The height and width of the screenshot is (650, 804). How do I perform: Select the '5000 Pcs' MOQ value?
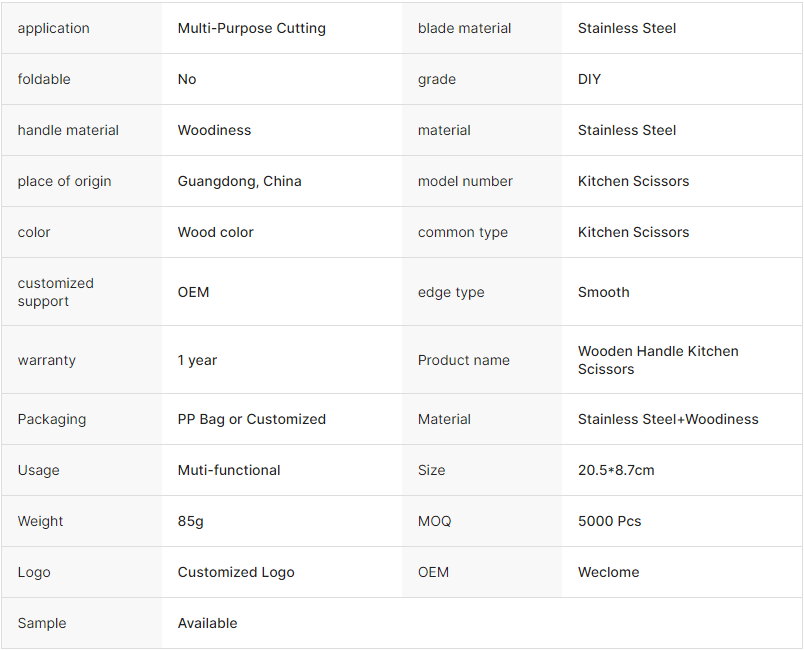pos(609,521)
